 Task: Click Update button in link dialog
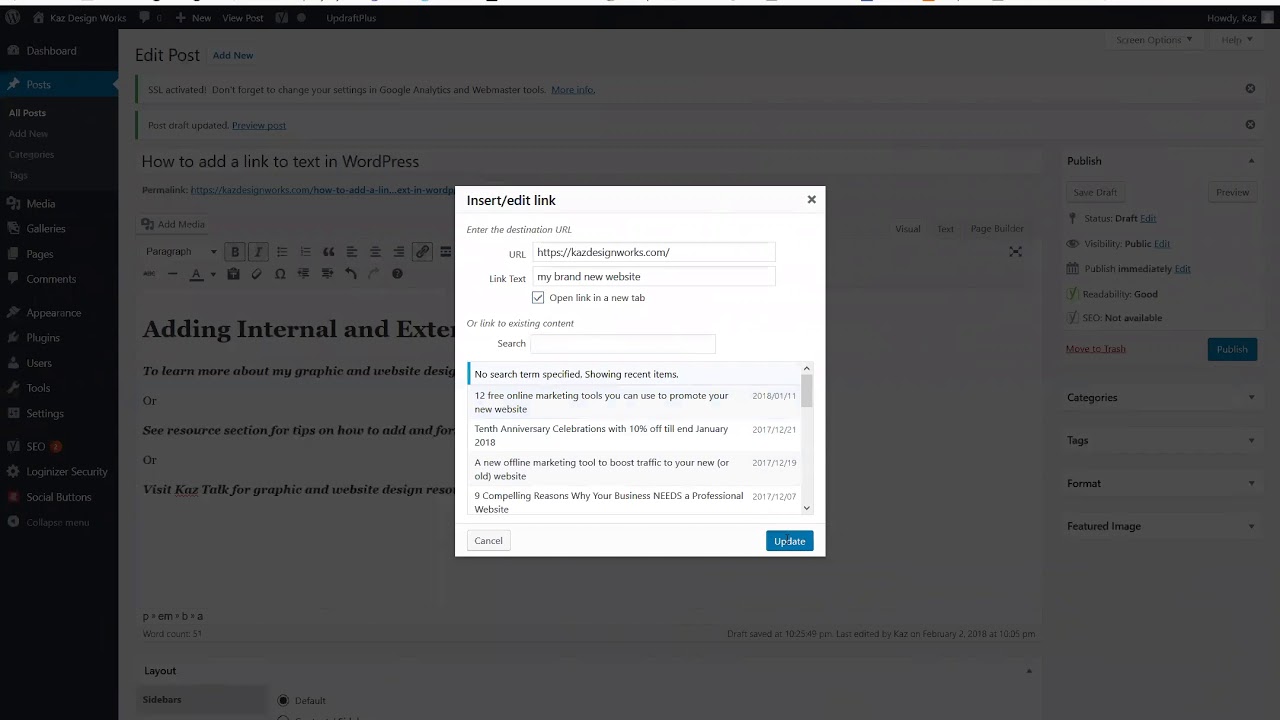point(789,541)
